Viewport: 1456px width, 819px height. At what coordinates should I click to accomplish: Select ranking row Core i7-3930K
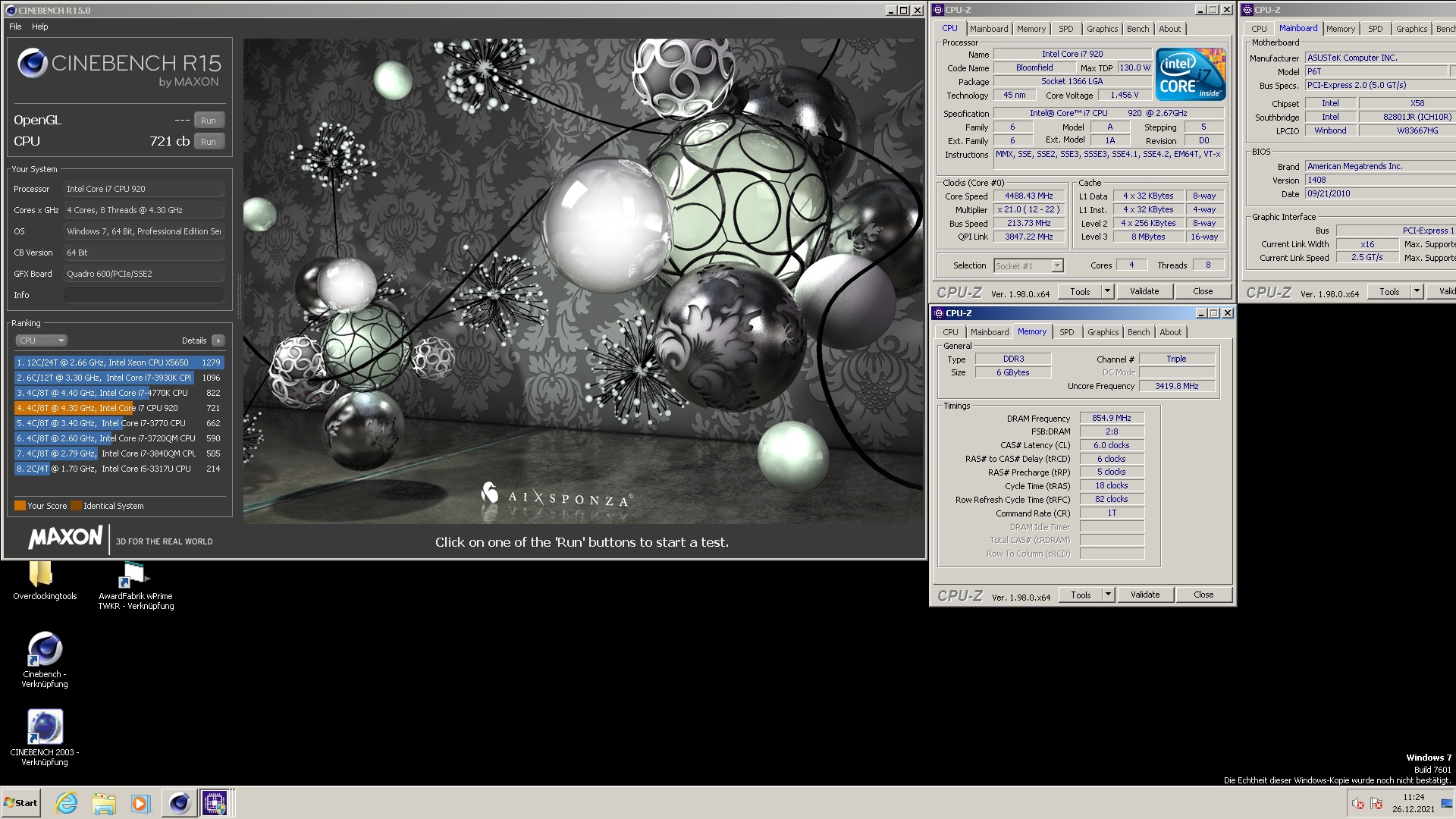[119, 378]
